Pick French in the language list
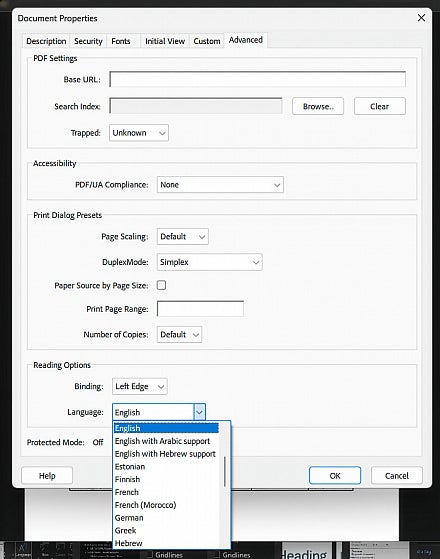 point(166,492)
